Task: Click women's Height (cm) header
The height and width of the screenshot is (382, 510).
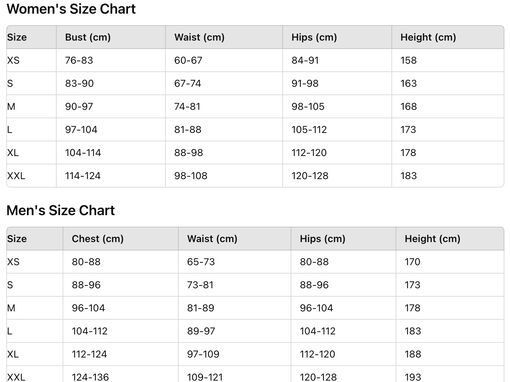Action: point(428,37)
